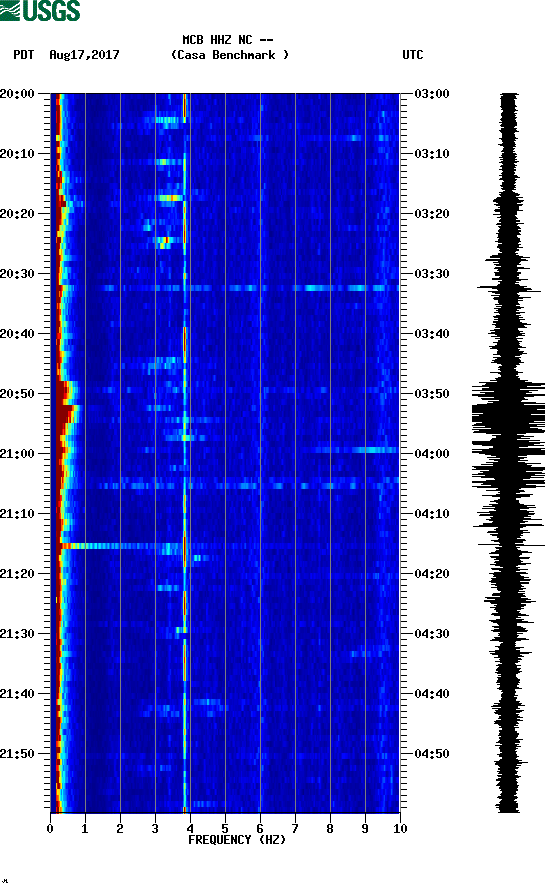Click the '20:10' PDT time label
Screen dimensions: 552x892
click(18, 154)
